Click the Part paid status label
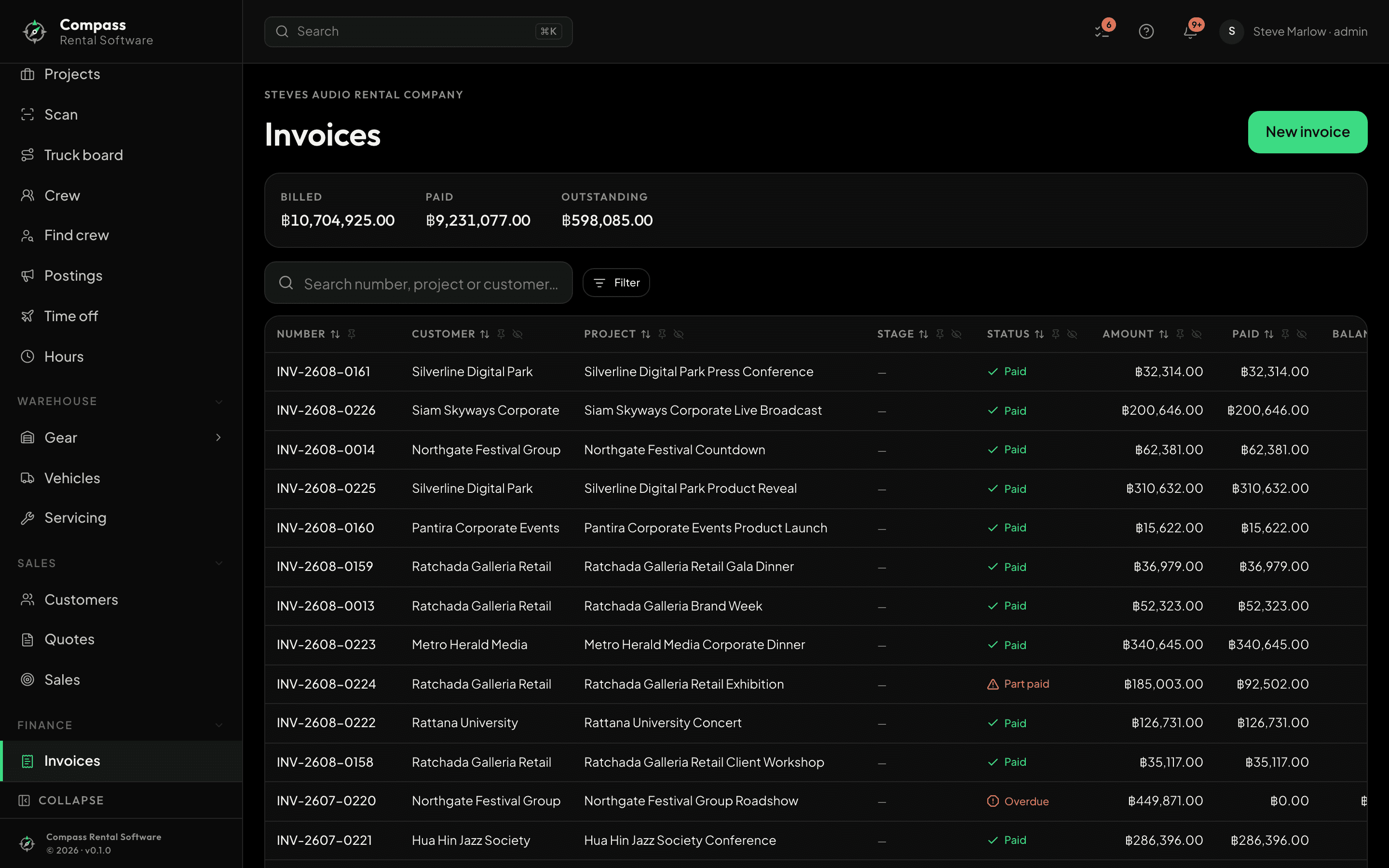The width and height of the screenshot is (1389, 868). pyautogui.click(x=1026, y=684)
